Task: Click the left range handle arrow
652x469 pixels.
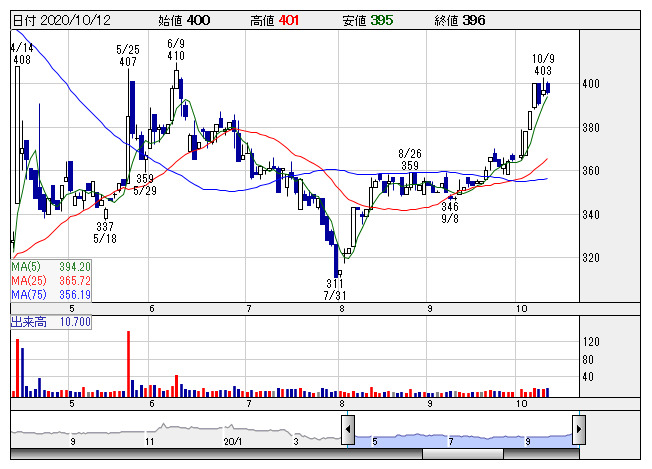Action: tap(347, 431)
